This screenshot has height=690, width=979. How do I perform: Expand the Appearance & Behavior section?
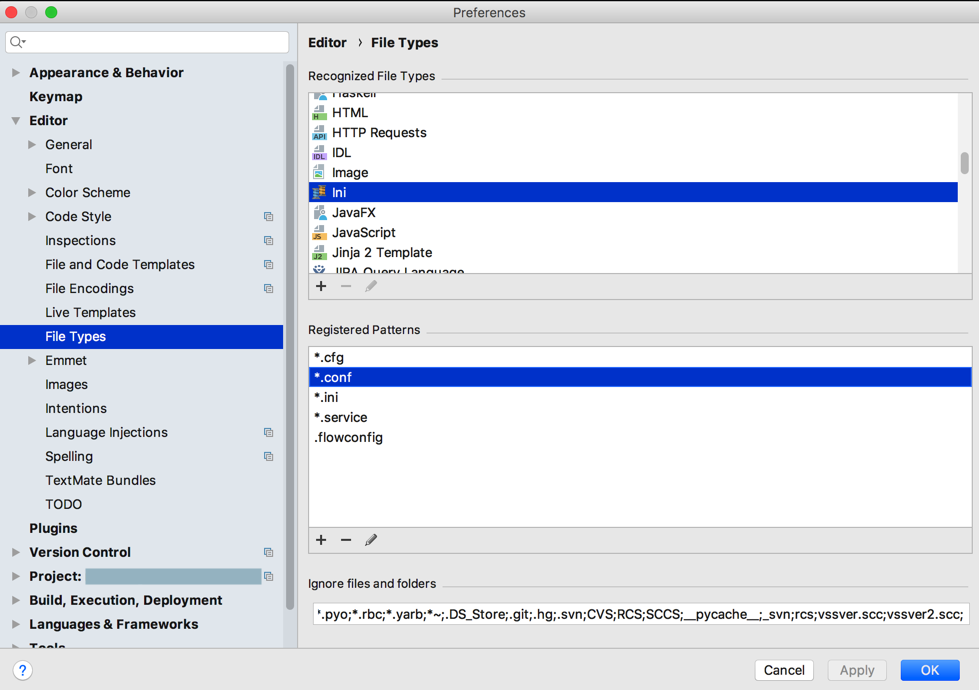coord(16,73)
